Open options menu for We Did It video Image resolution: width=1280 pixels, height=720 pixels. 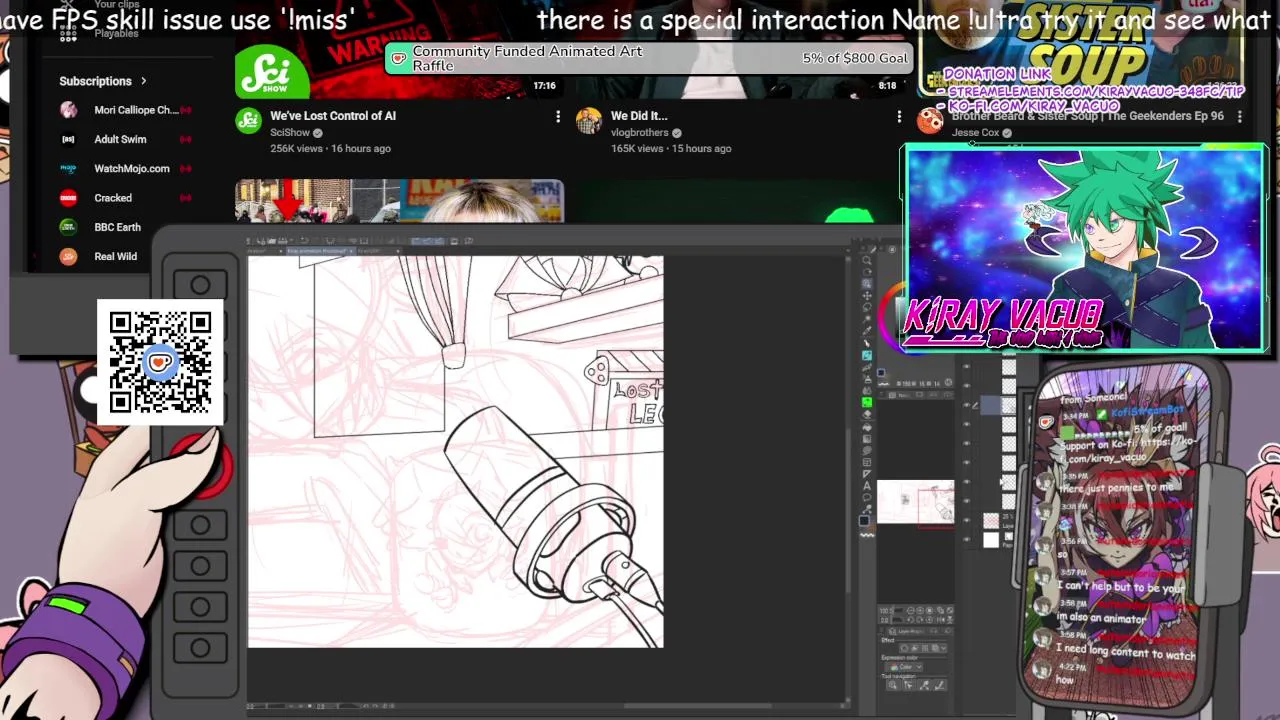click(898, 117)
